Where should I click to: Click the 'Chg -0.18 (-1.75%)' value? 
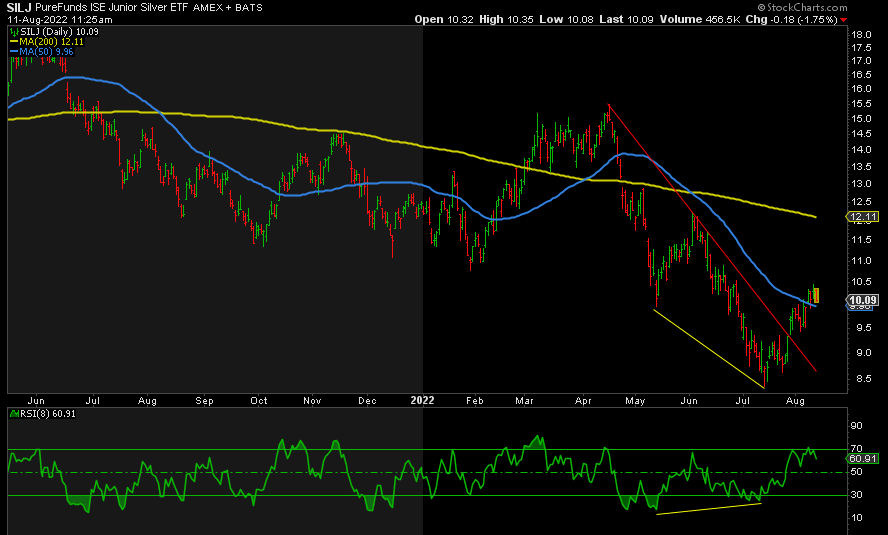[792, 19]
